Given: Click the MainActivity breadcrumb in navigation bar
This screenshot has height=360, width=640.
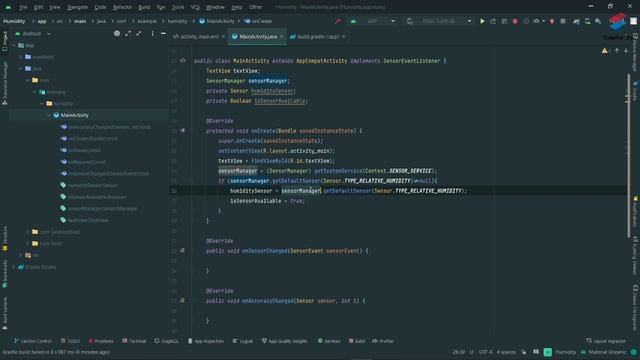Looking at the screenshot, I should point(217,21).
